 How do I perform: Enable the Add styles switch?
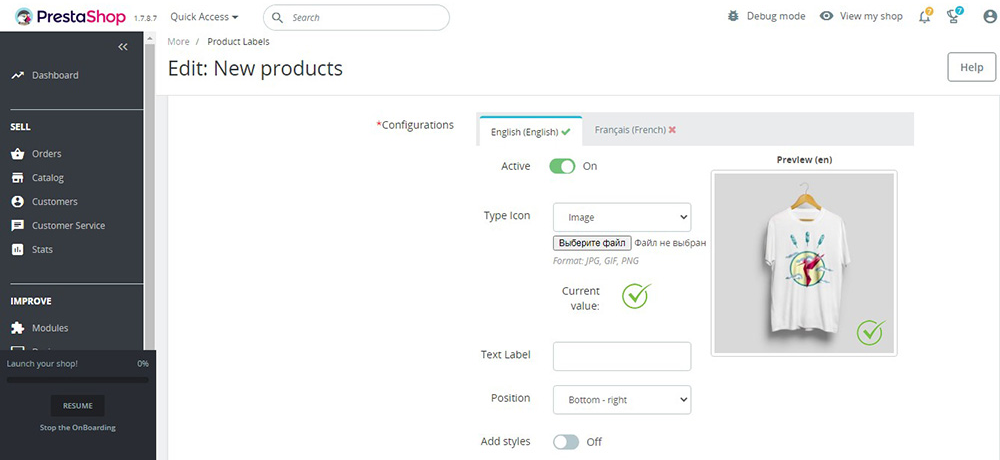click(566, 441)
